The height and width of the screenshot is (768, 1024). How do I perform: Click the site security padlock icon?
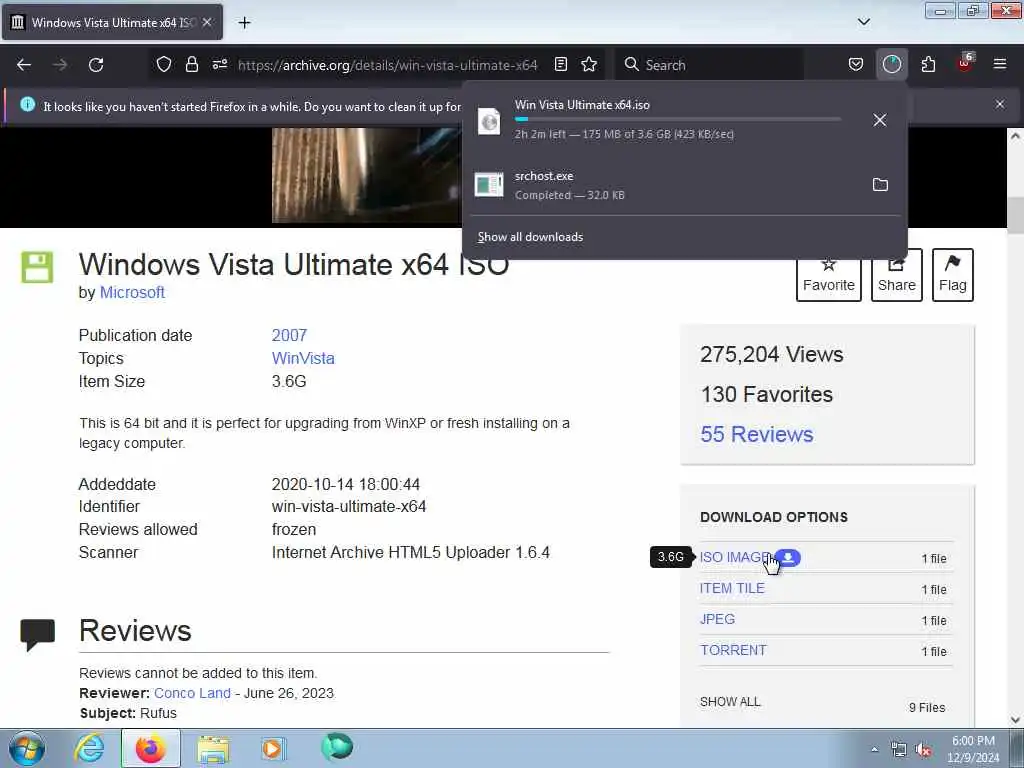(x=191, y=64)
